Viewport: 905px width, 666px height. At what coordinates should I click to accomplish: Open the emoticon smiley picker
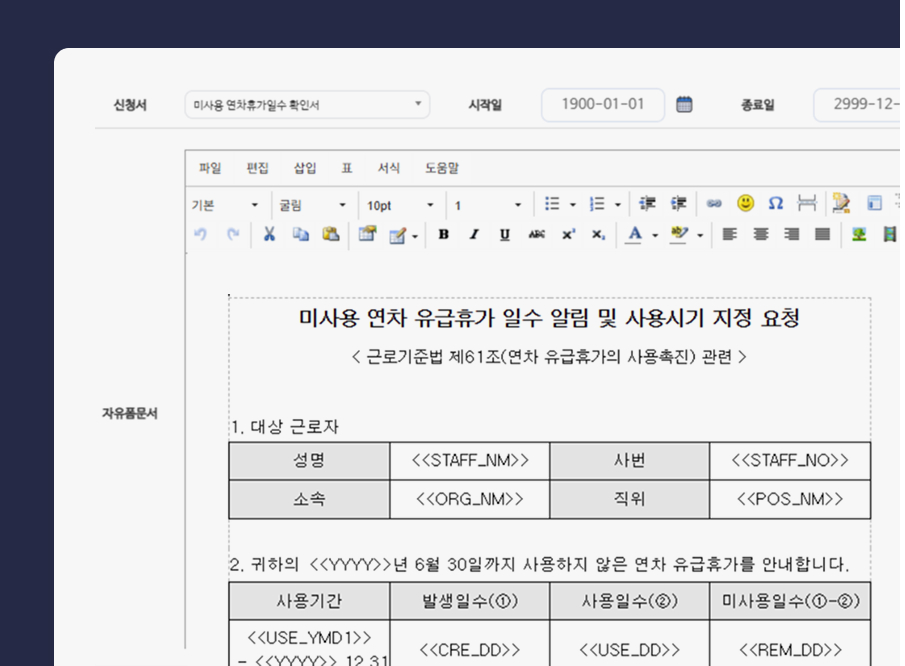coord(745,204)
